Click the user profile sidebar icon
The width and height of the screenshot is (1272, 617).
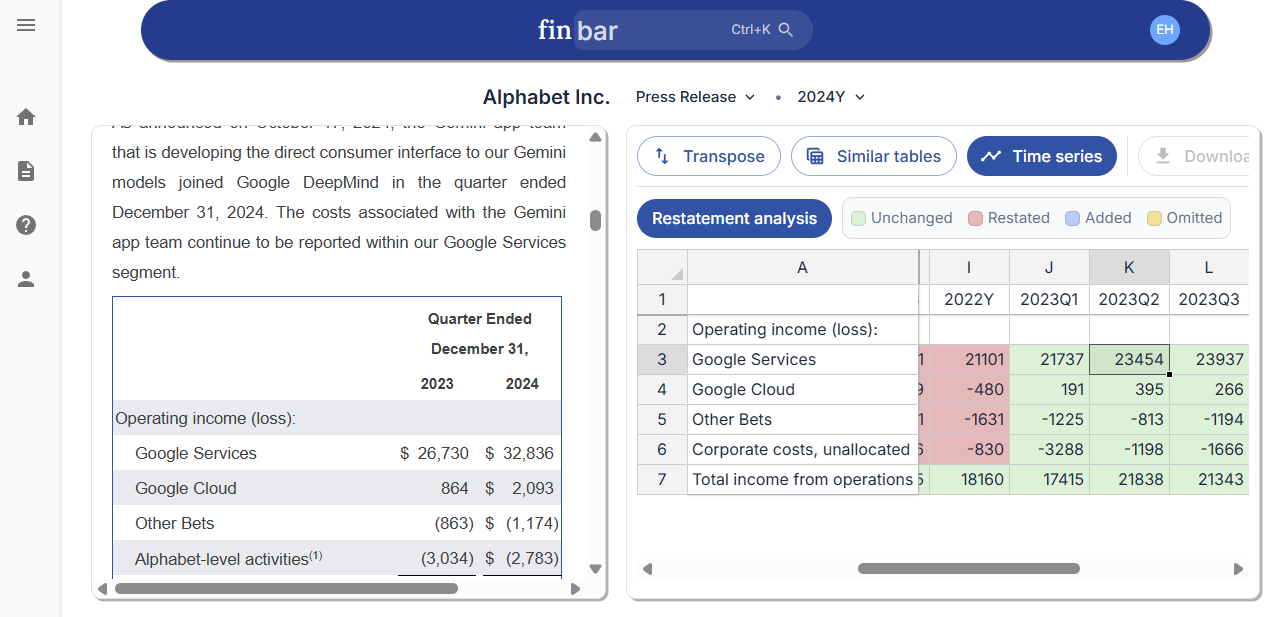pos(26,279)
